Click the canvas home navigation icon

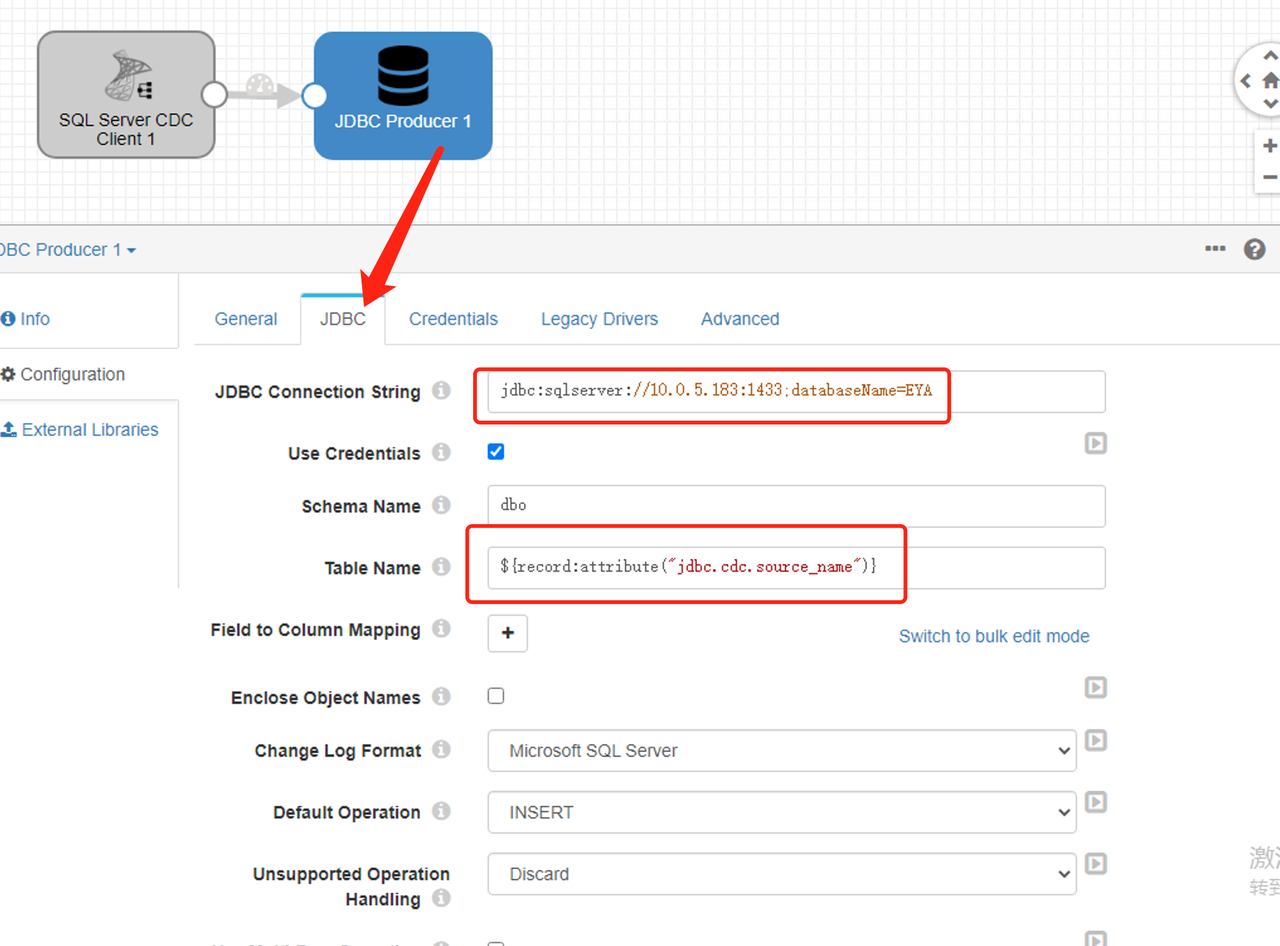point(1270,81)
